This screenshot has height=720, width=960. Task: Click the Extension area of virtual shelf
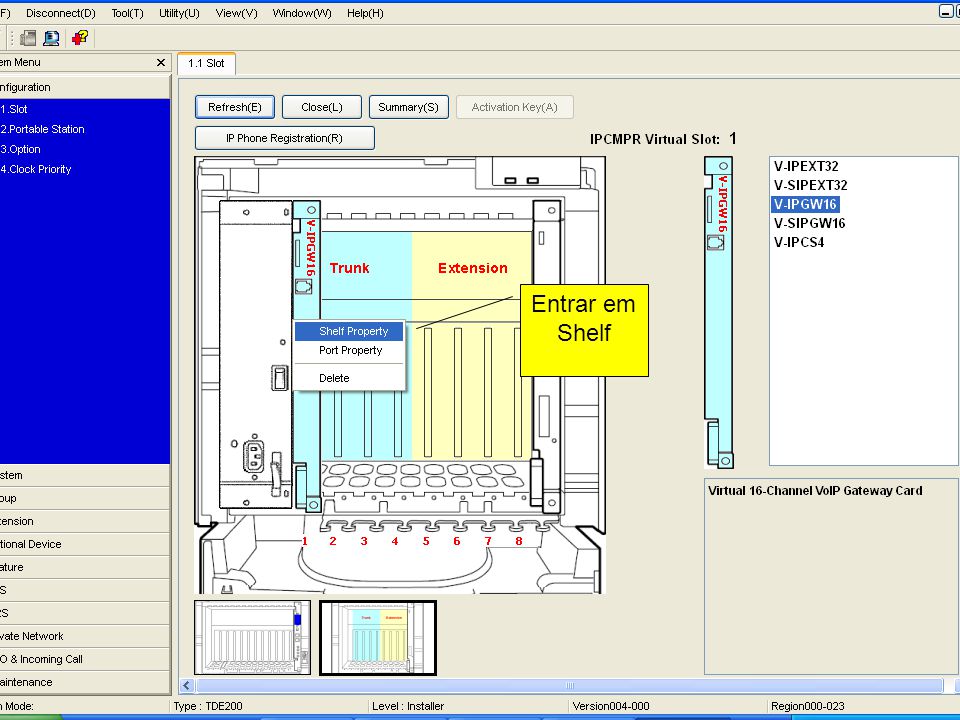472,268
